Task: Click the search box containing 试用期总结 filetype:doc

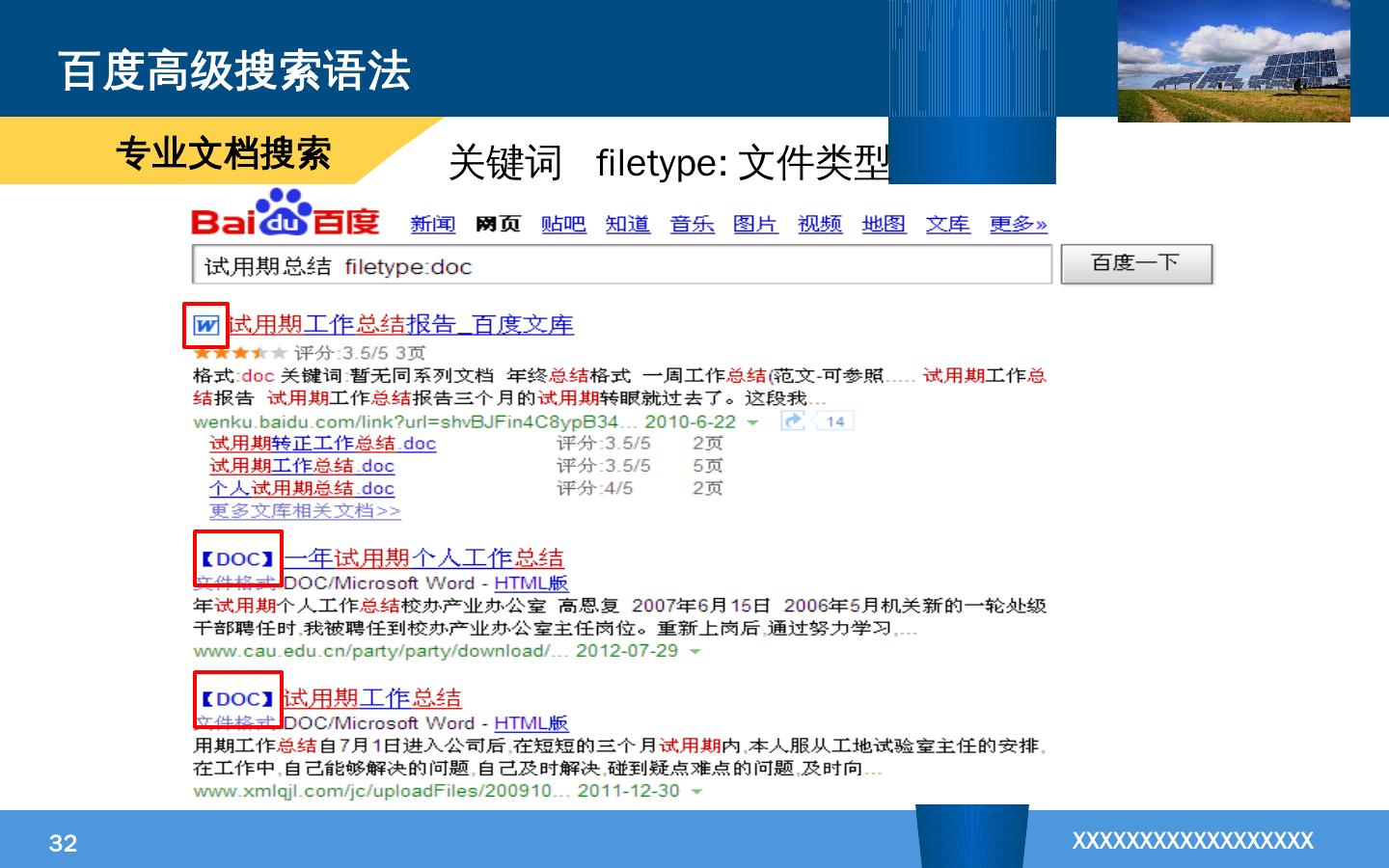Action: click(x=622, y=265)
